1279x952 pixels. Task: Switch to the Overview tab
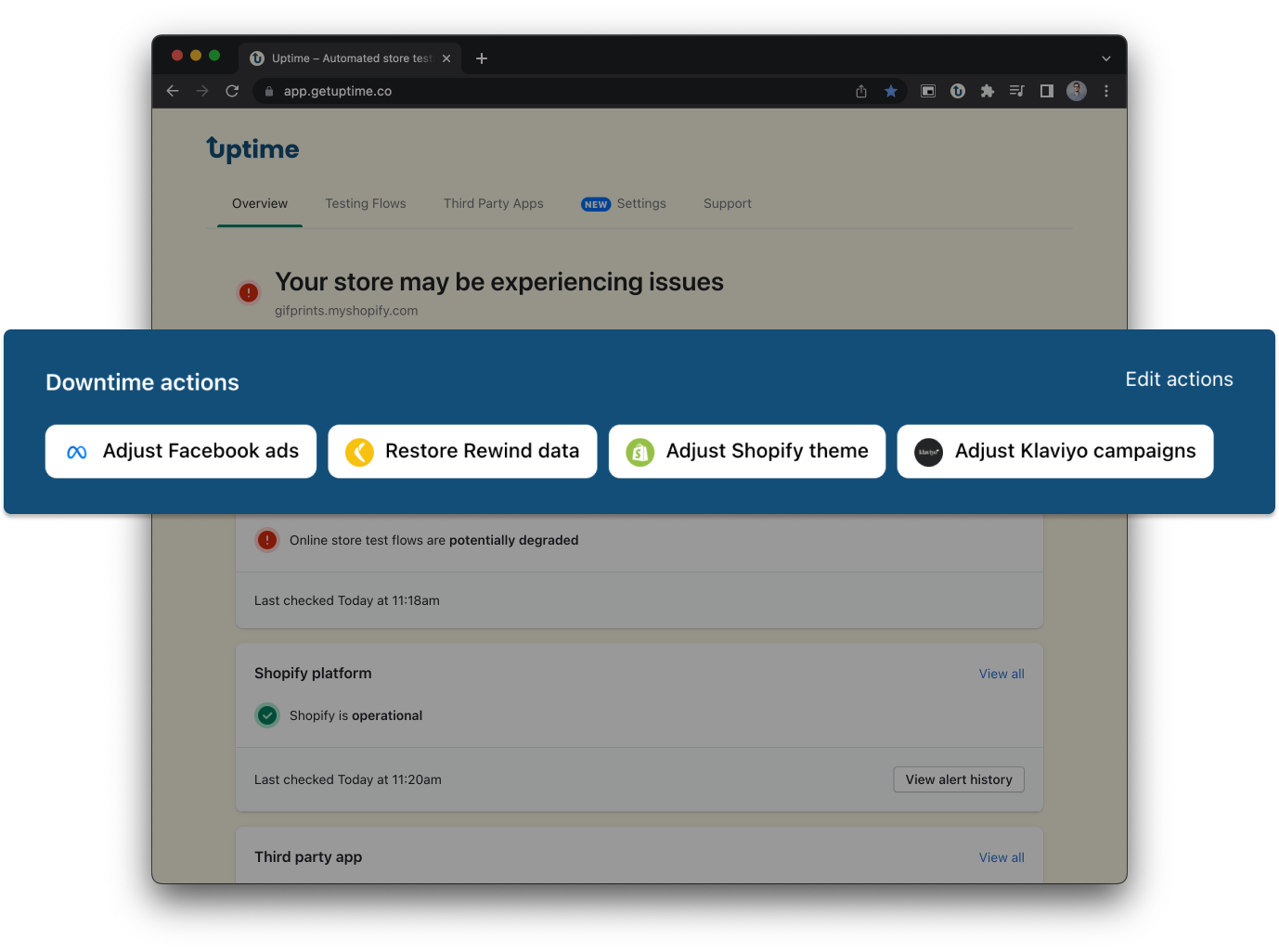(x=260, y=203)
